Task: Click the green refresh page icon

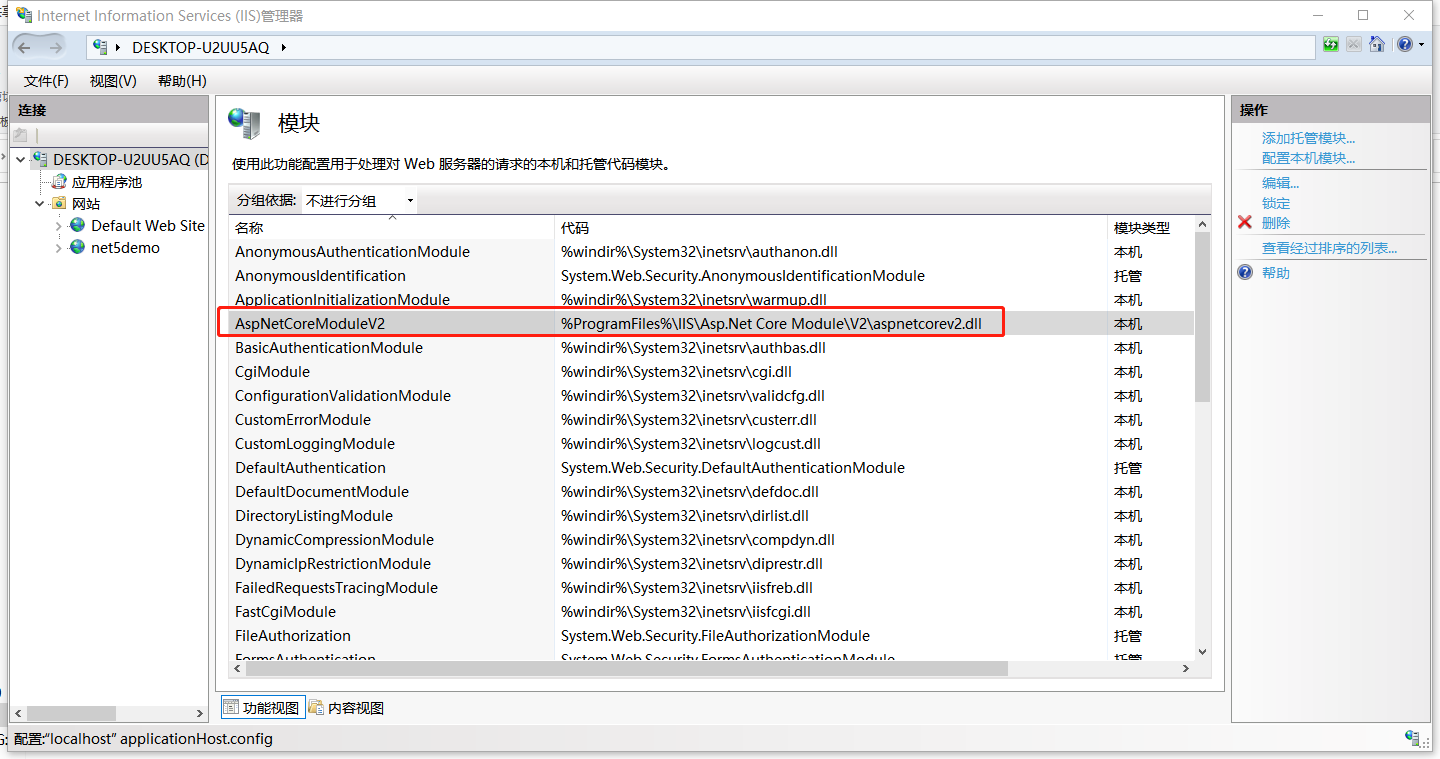Action: (1331, 45)
